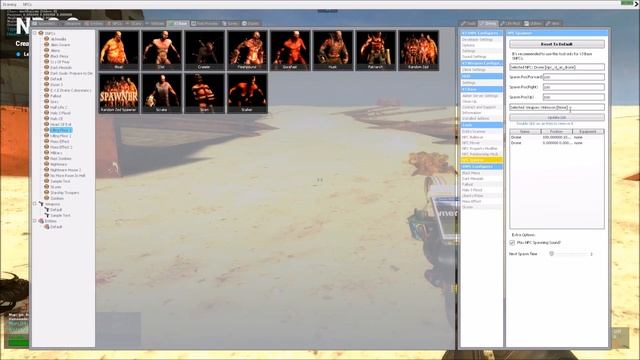Open Black Mesa category in NPC tree
The image size is (640, 360).
[59, 56]
